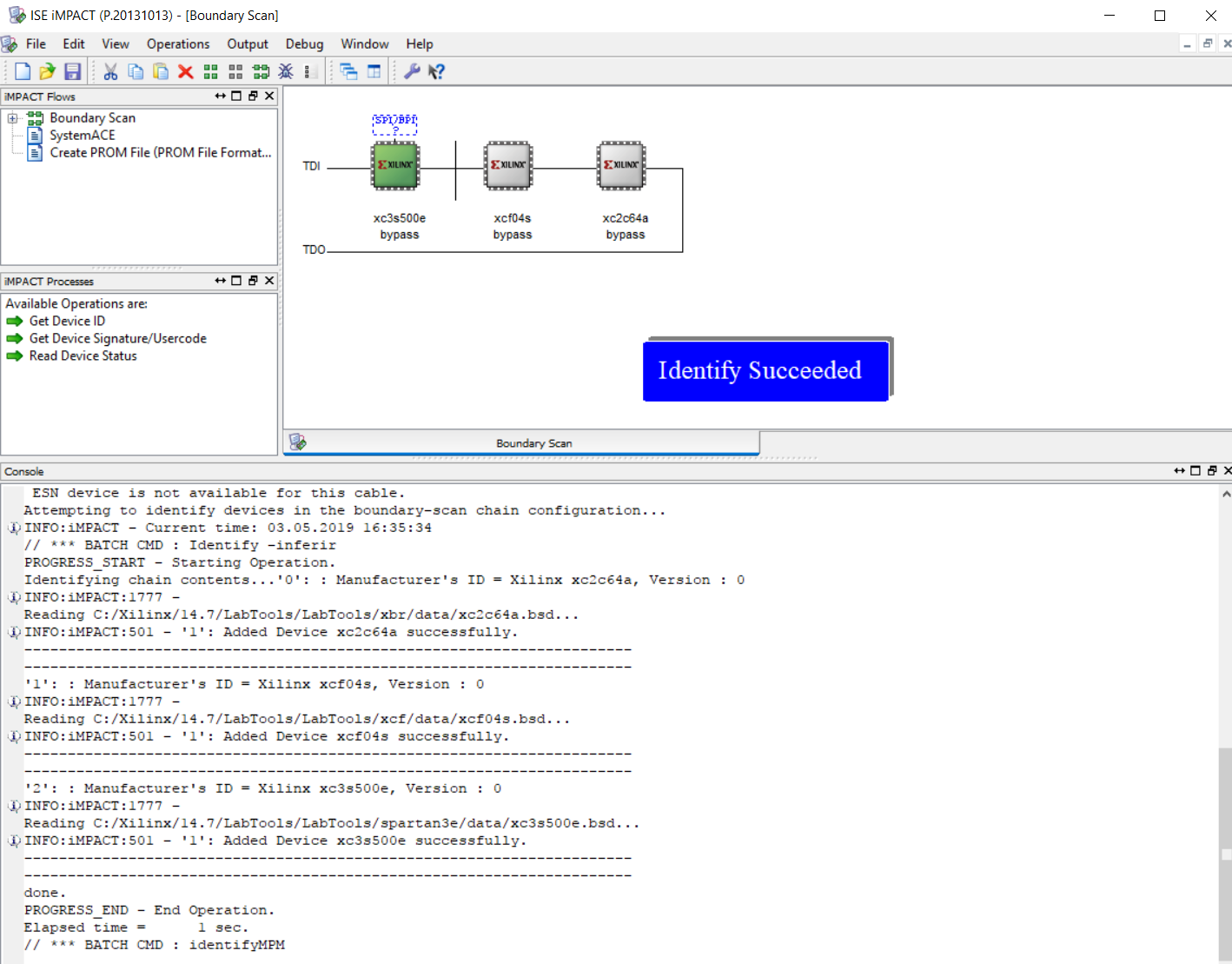Click the Console scrollbar up arrow
Viewport: 1232px width, 964px height.
pos(1226,494)
